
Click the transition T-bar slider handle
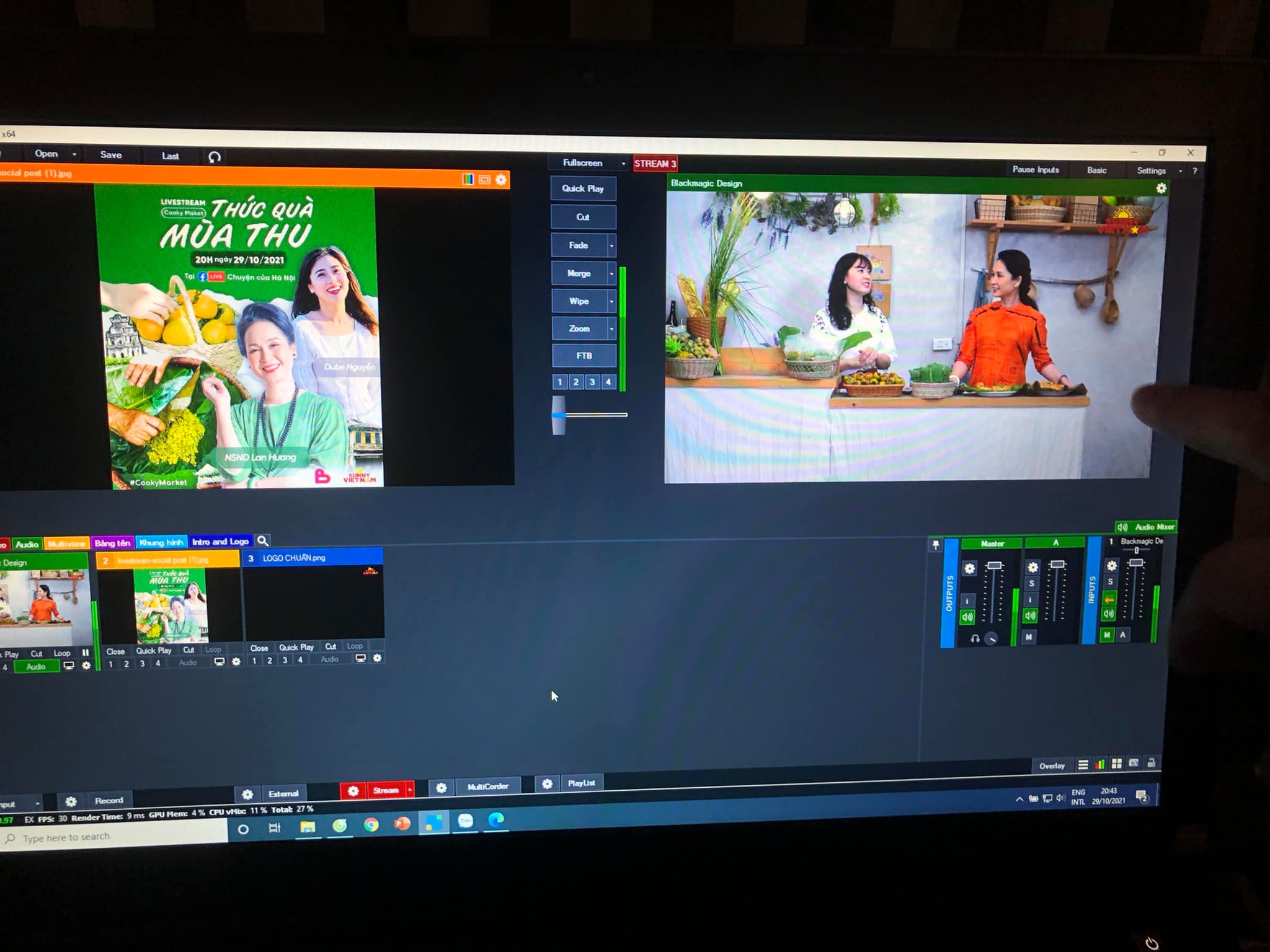pos(559,415)
